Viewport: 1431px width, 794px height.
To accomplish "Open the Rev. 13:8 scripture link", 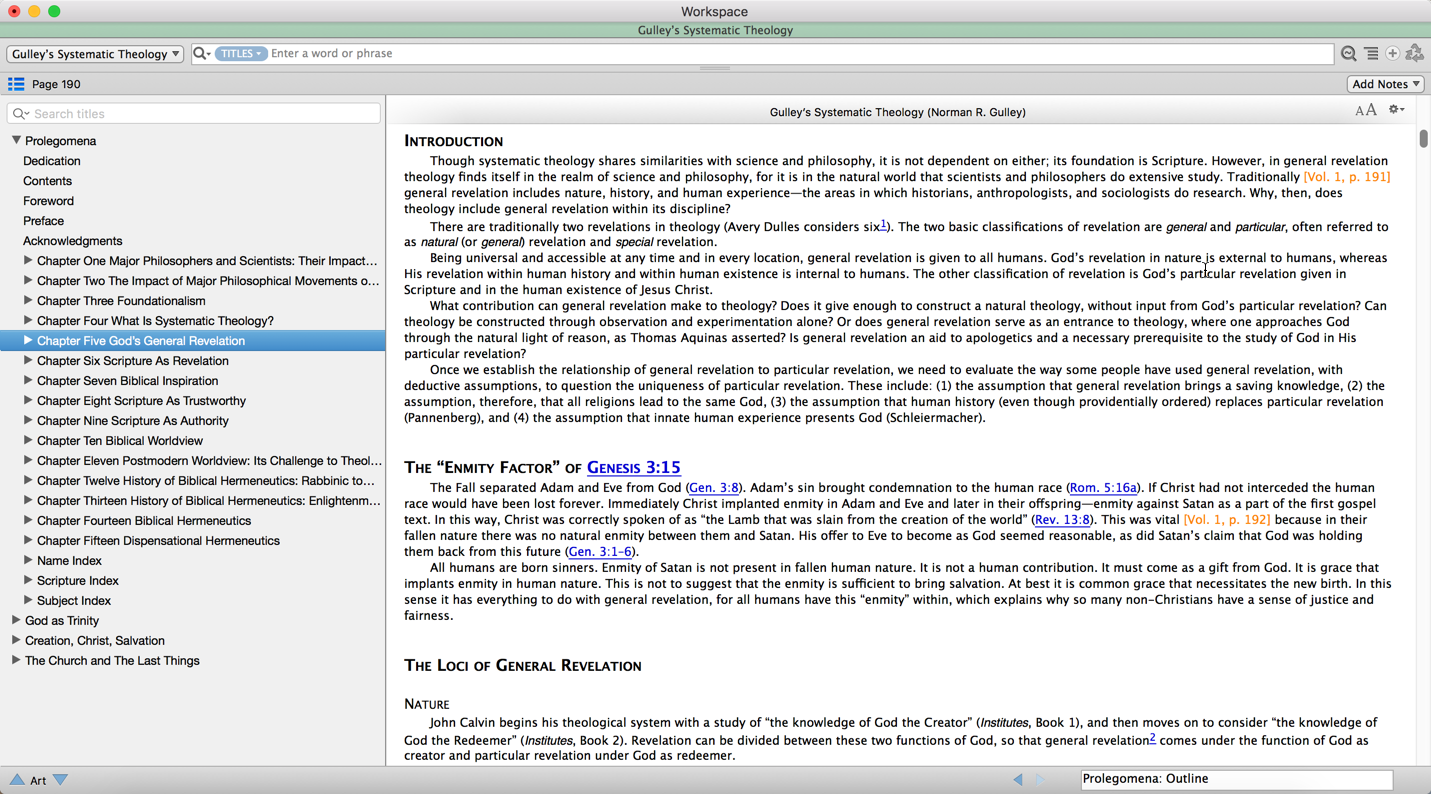I will 1062,520.
